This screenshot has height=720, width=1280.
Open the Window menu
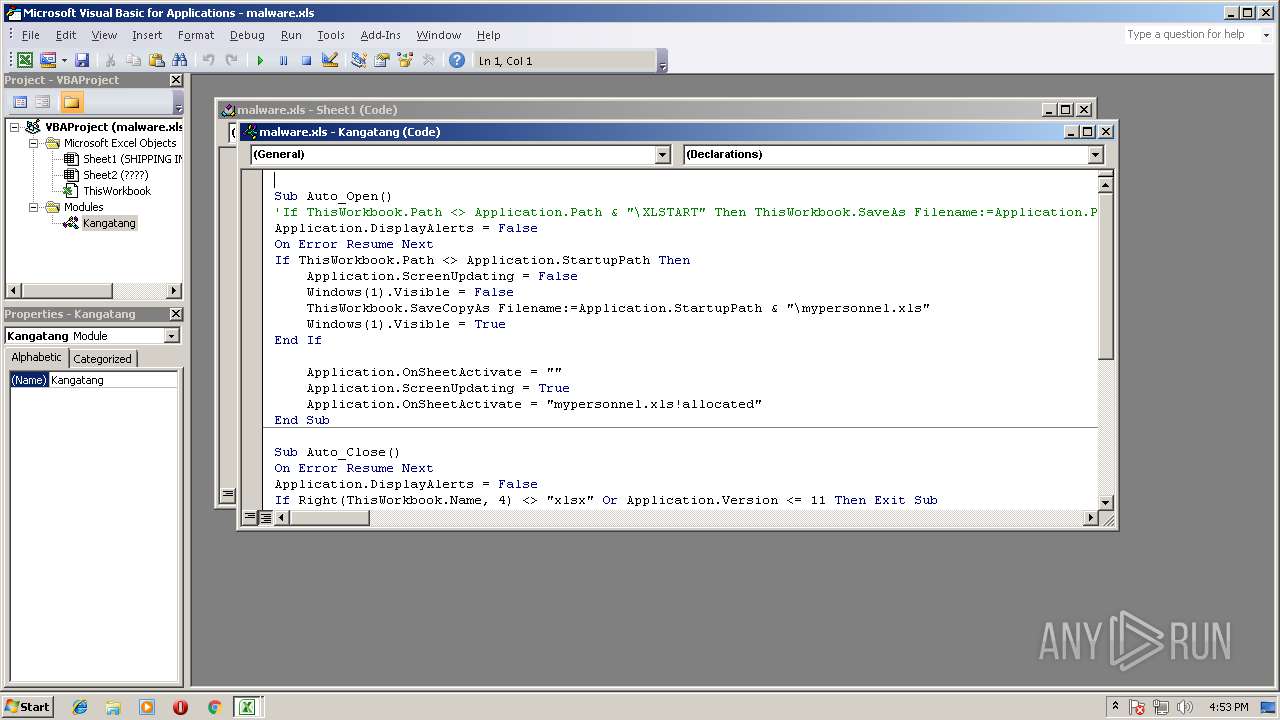(x=439, y=35)
